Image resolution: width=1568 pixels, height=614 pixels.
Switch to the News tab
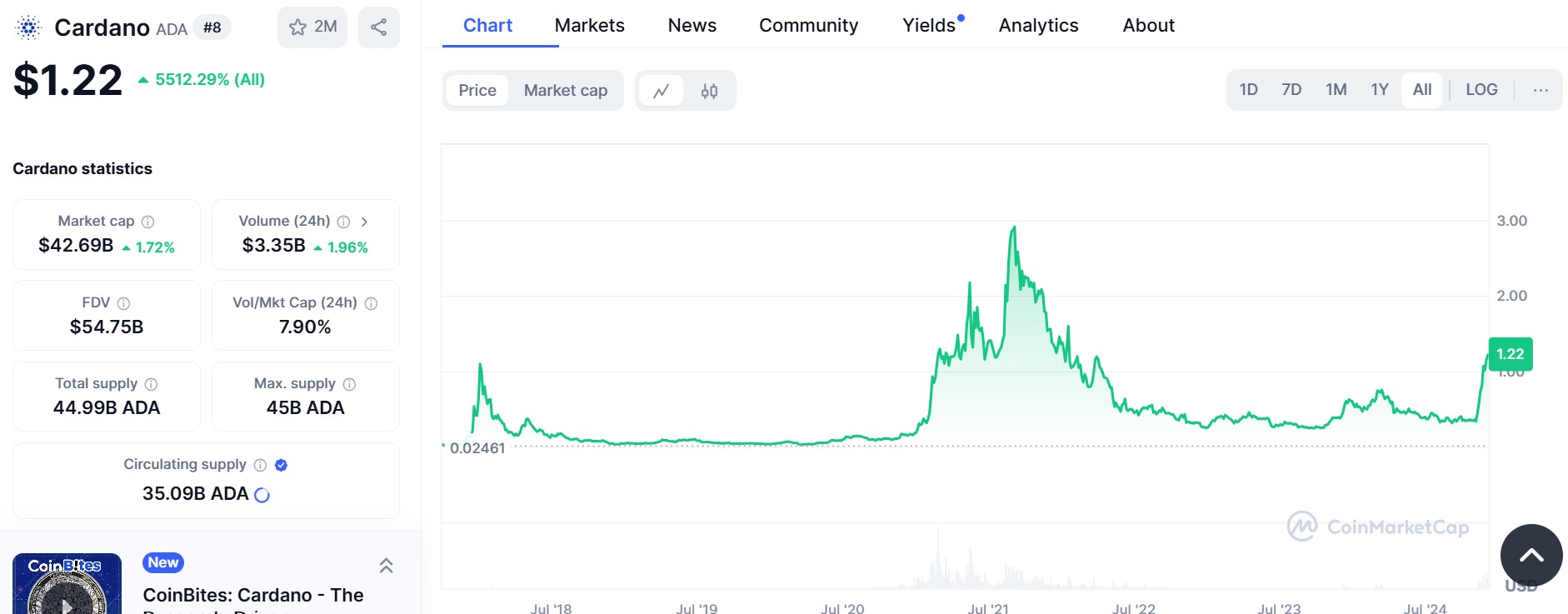coord(692,25)
